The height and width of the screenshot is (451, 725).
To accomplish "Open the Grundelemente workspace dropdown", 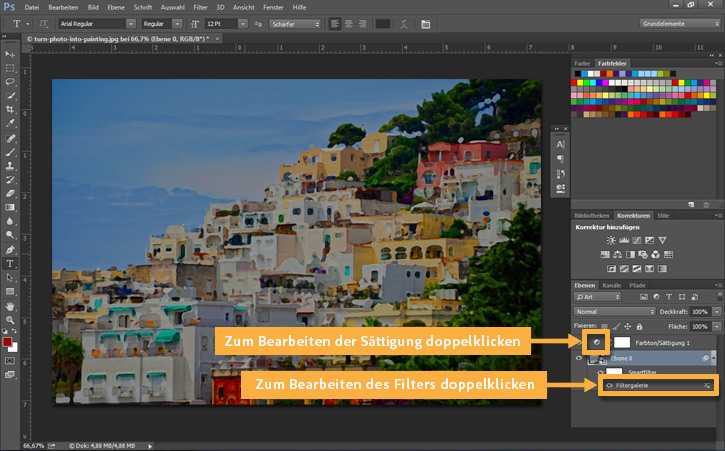I will click(x=680, y=24).
